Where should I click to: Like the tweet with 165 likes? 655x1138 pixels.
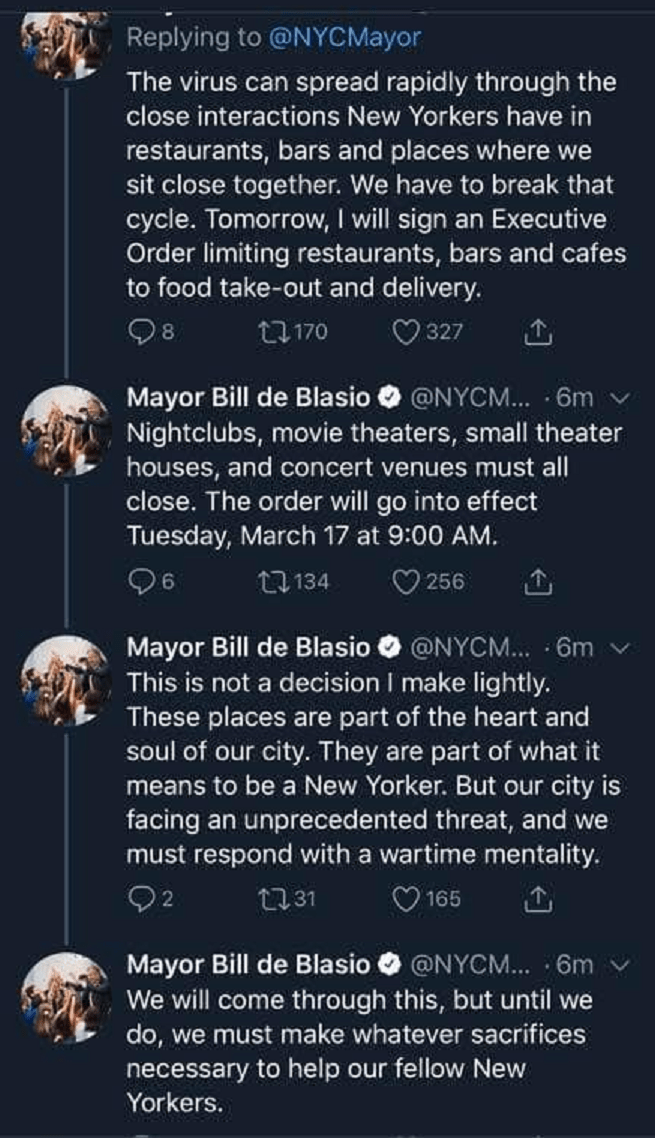[x=406, y=898]
